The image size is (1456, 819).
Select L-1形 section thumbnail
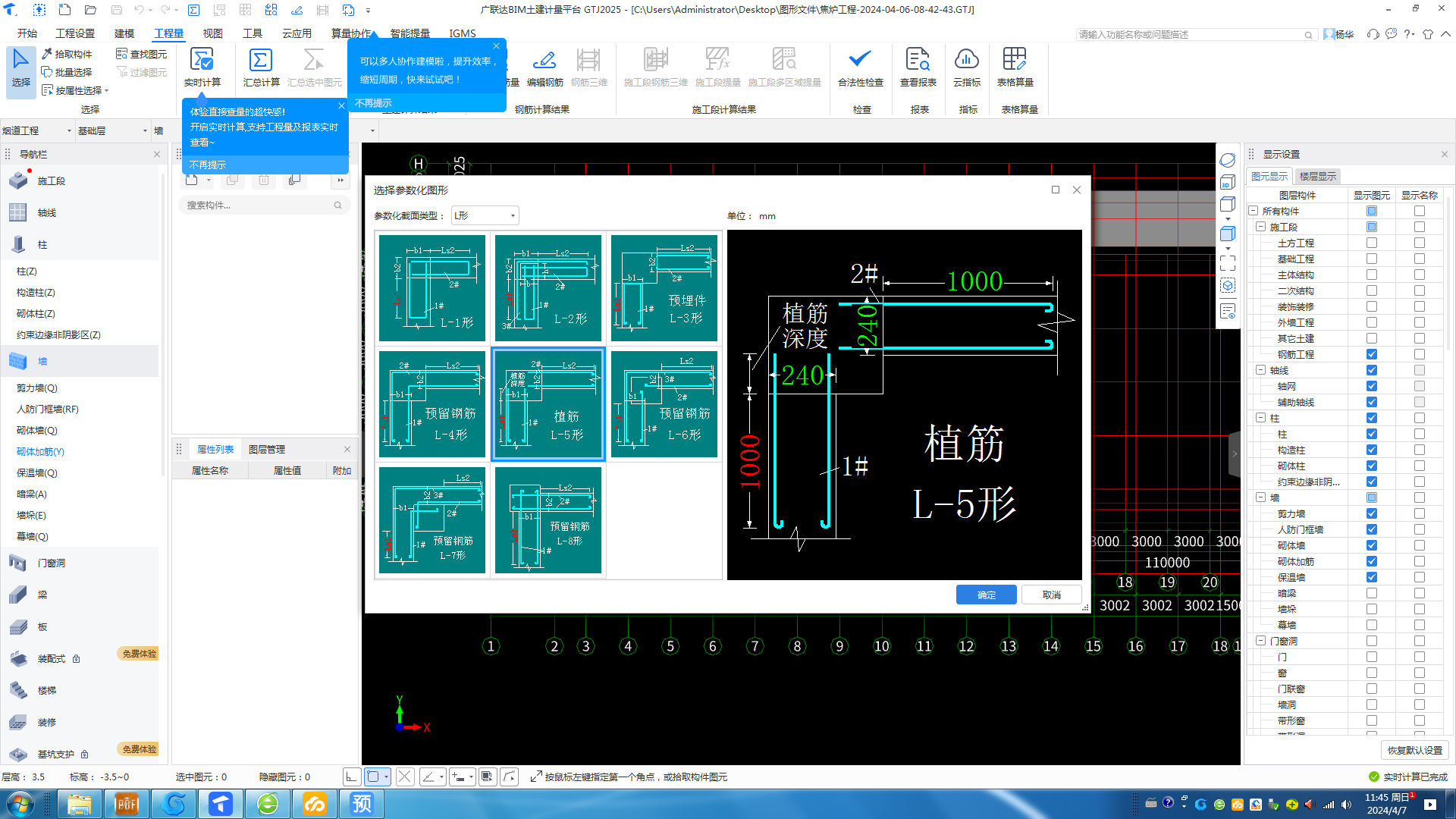(432, 287)
